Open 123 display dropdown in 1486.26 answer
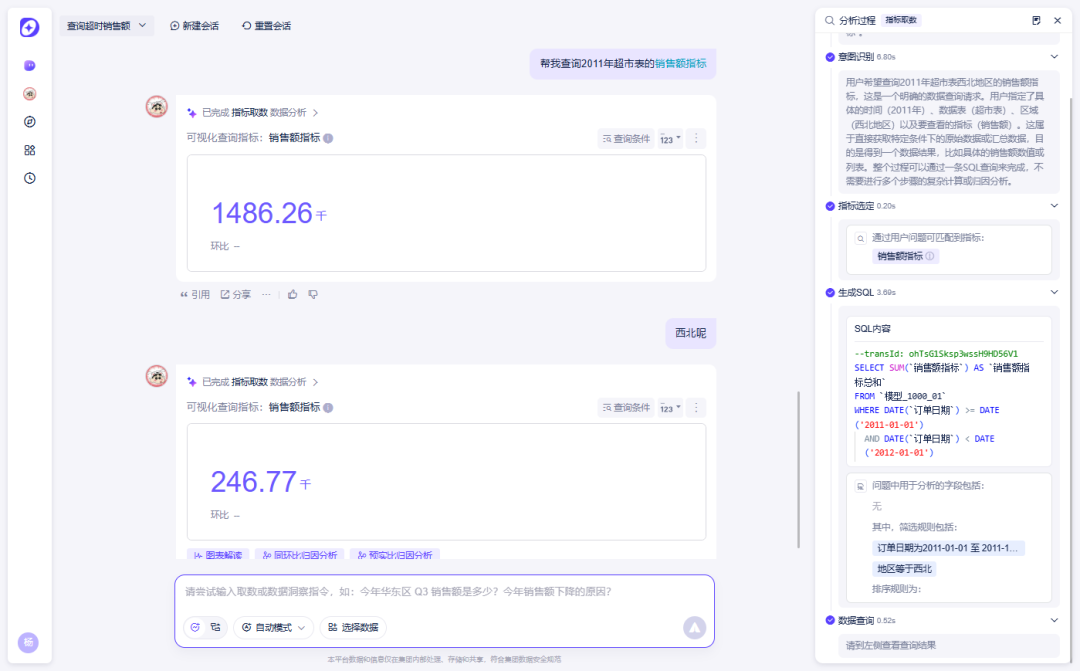1080x671 pixels. [x=670, y=138]
